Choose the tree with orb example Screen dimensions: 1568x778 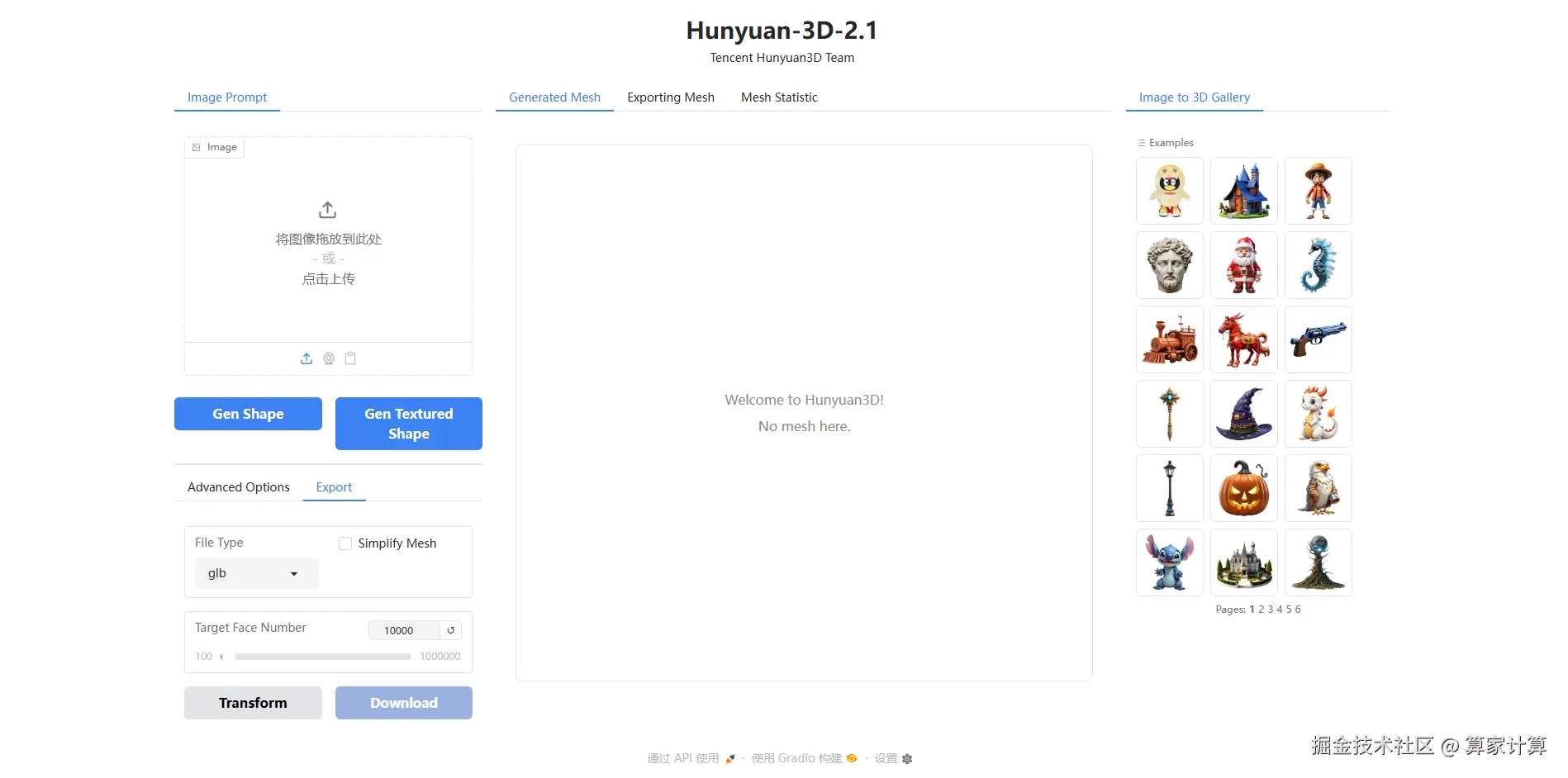[x=1319, y=562]
